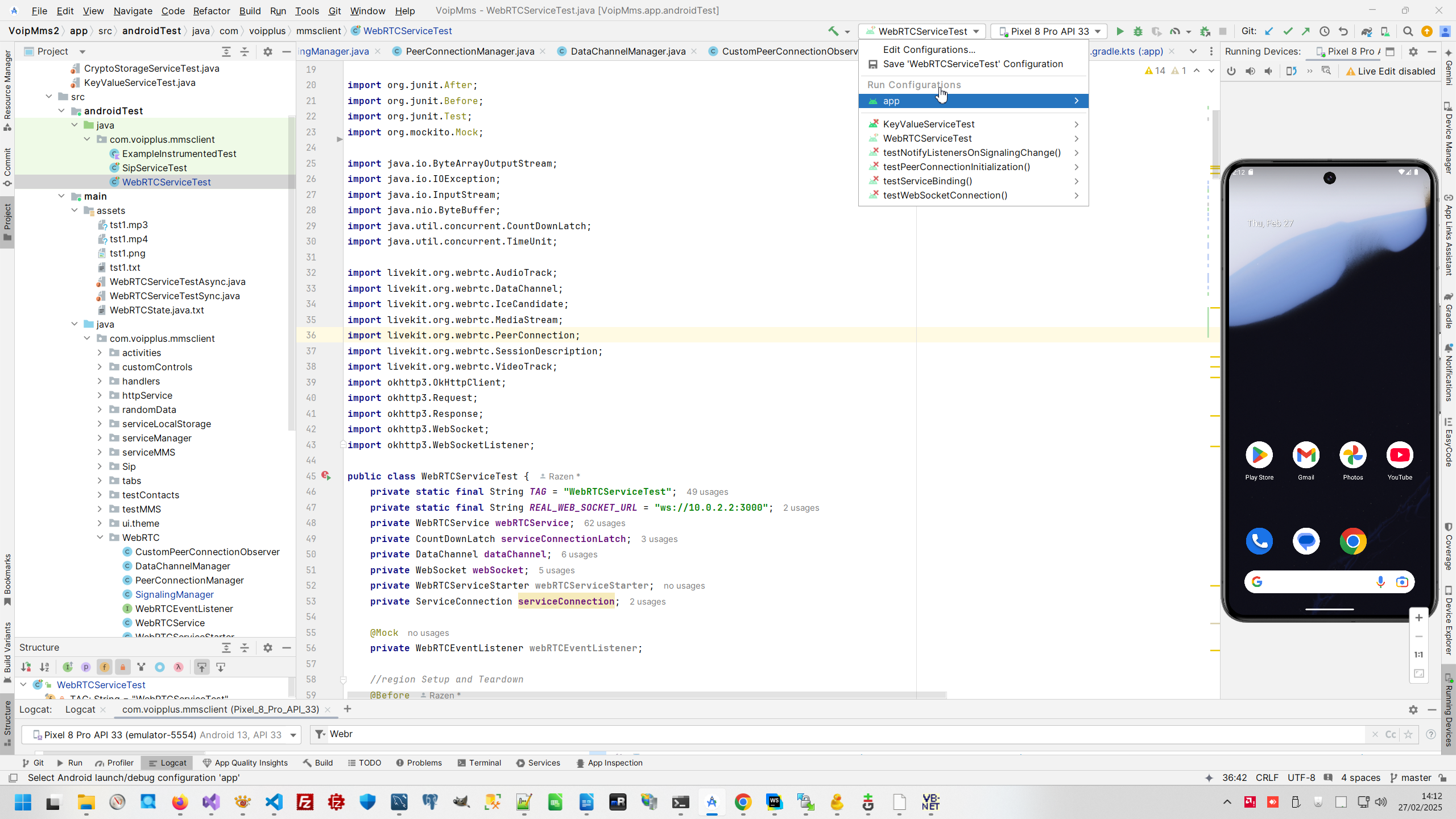The image size is (1456, 819).
Task: Click the Git Update Project arrow
Action: (1269, 31)
